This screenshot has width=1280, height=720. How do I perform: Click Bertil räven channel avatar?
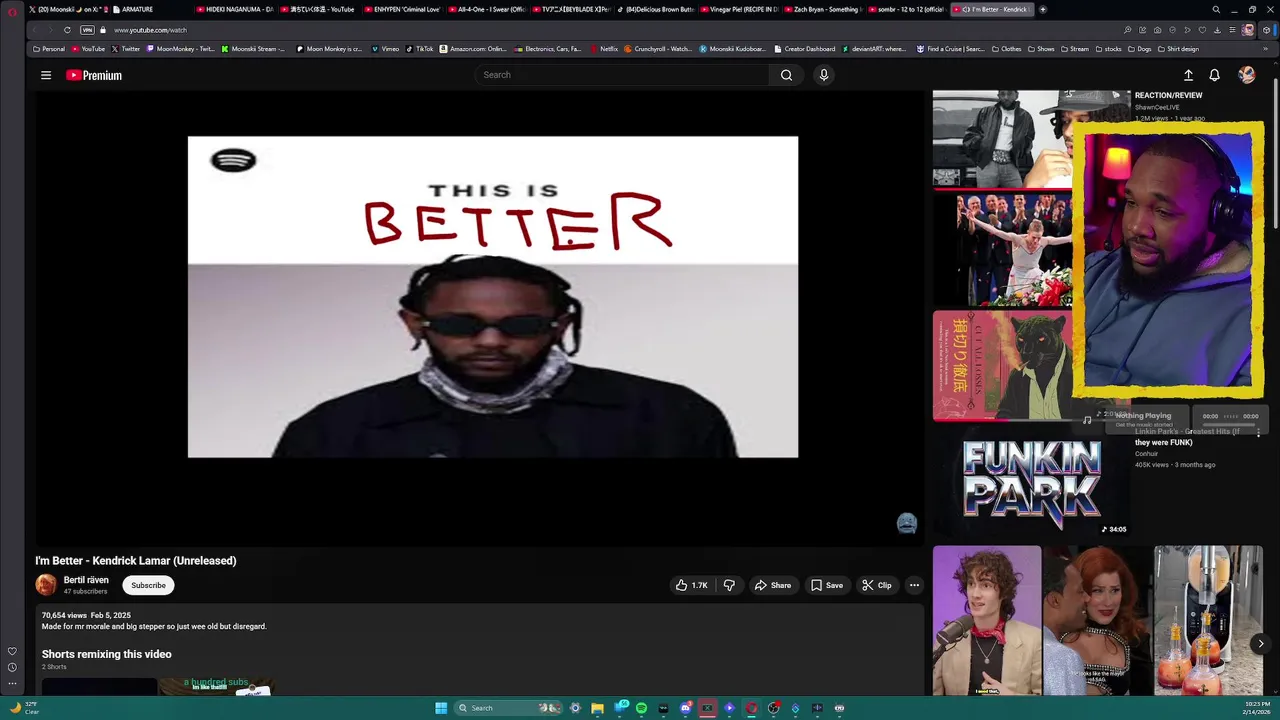(46, 585)
